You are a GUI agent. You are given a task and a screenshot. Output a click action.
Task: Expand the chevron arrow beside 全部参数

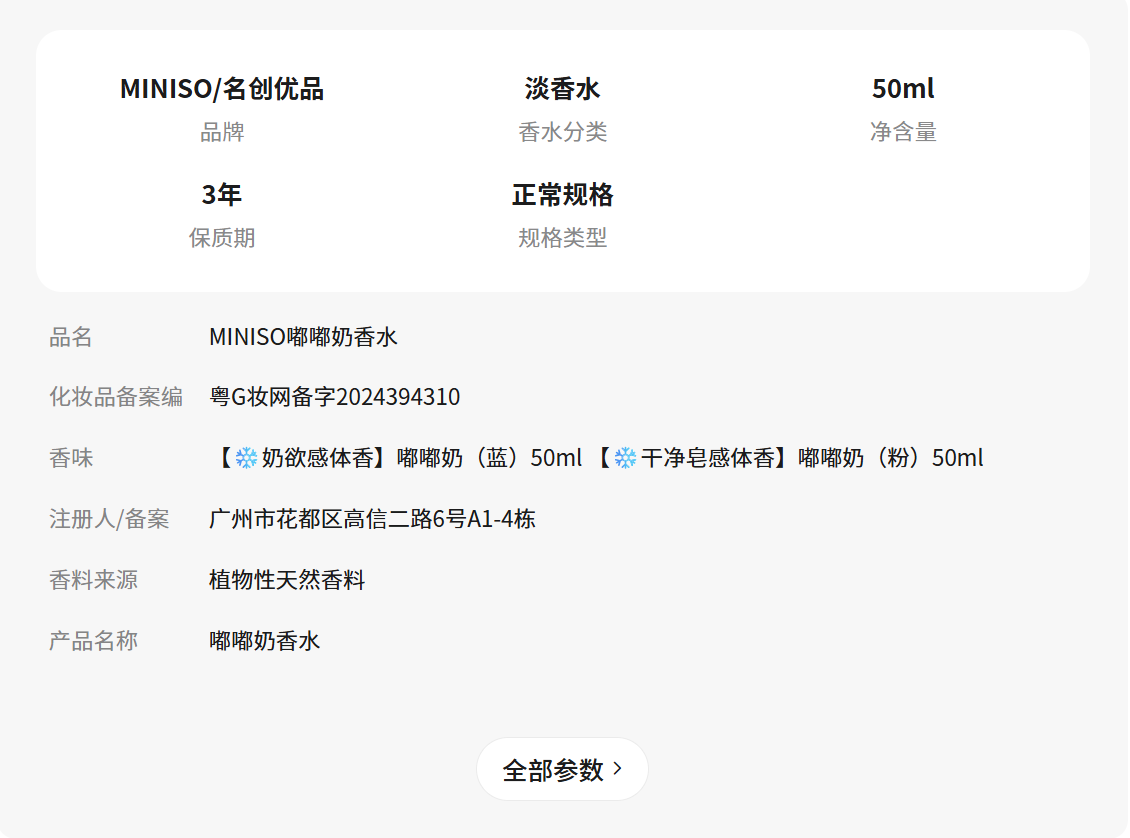point(618,769)
